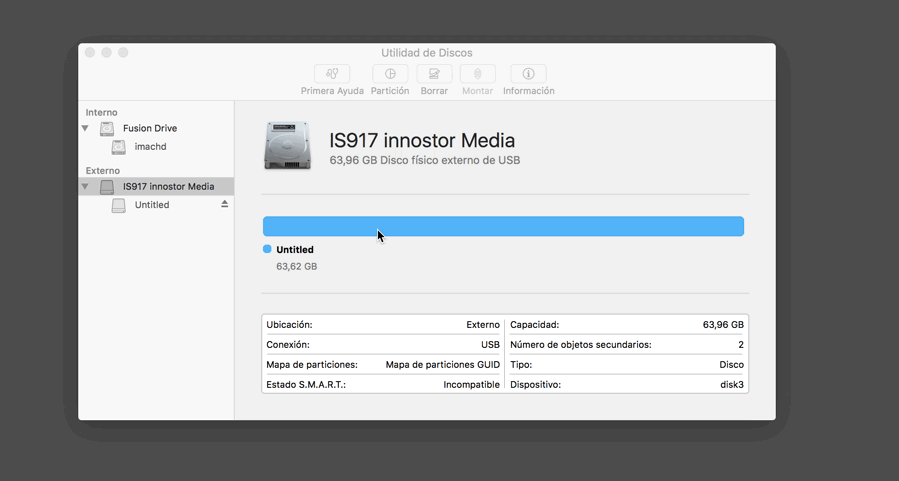The width and height of the screenshot is (899, 481).
Task: Click the Información text label
Action: (x=528, y=91)
